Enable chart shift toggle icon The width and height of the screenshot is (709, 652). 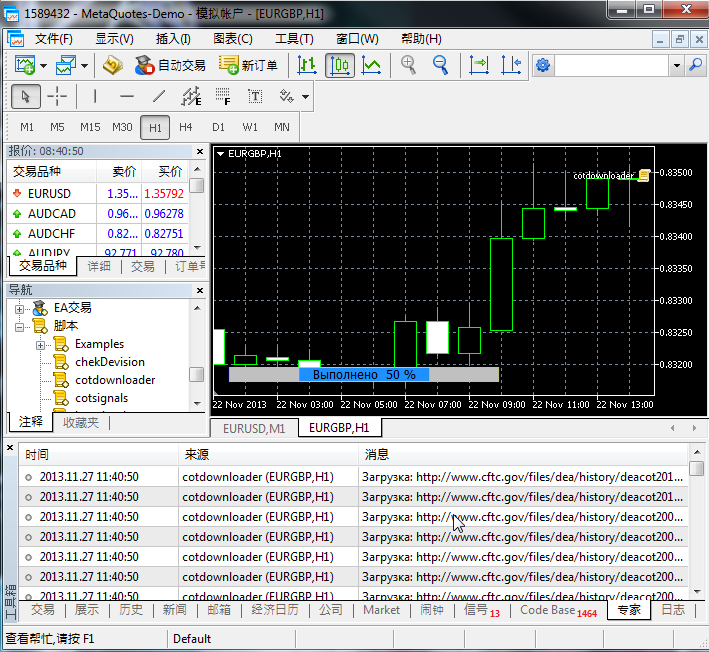pyautogui.click(x=511, y=65)
